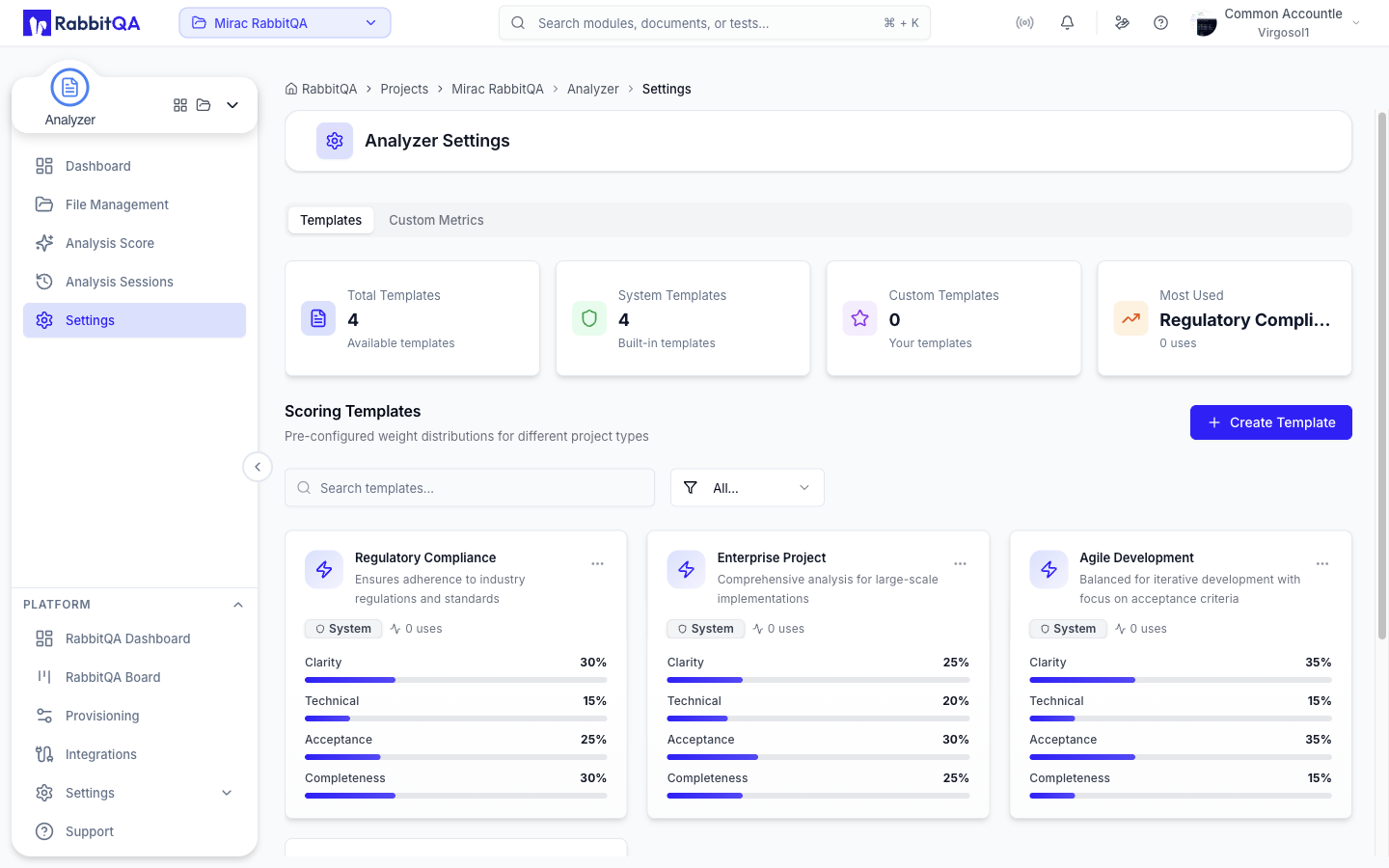
Task: Open File Management in sidebar
Action: (x=134, y=204)
